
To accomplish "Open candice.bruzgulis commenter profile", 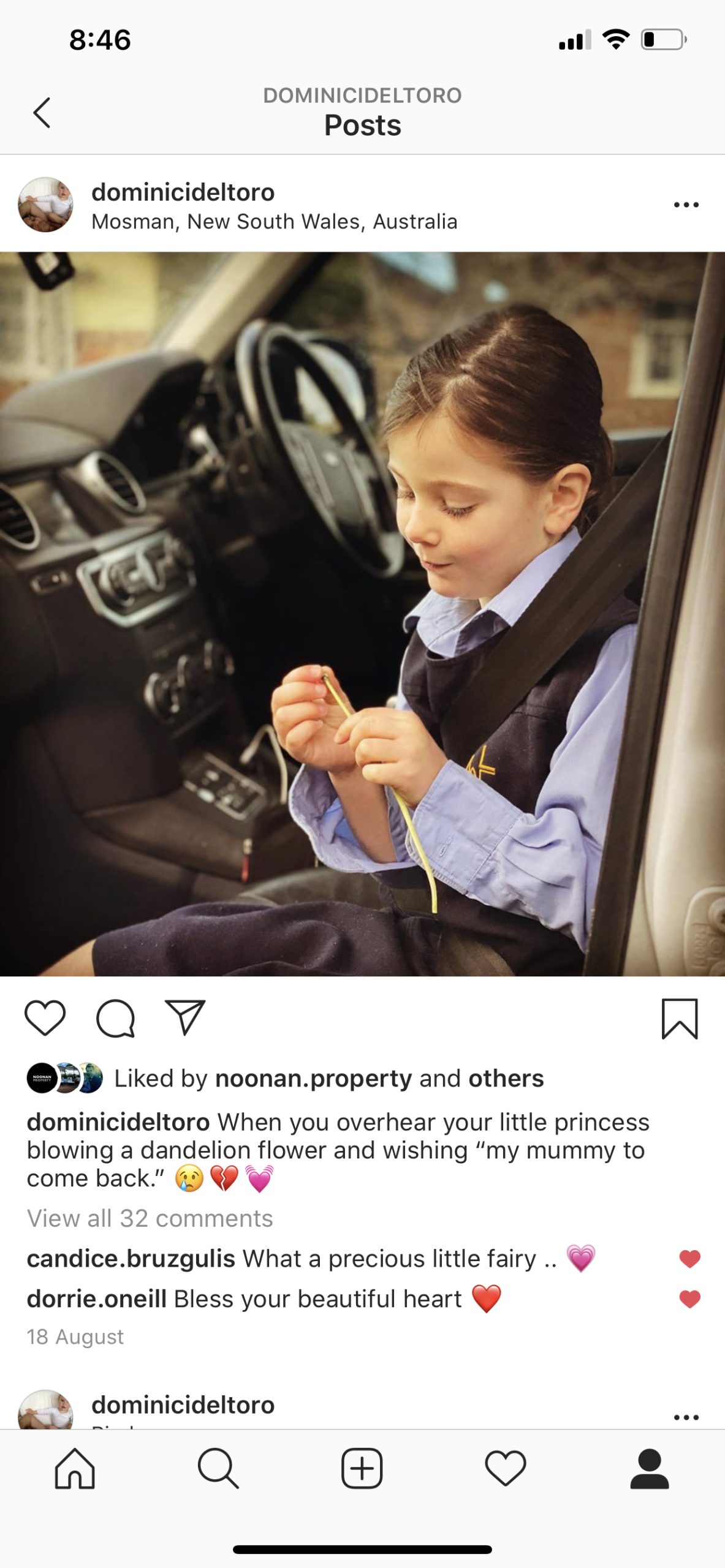I will [131, 1259].
